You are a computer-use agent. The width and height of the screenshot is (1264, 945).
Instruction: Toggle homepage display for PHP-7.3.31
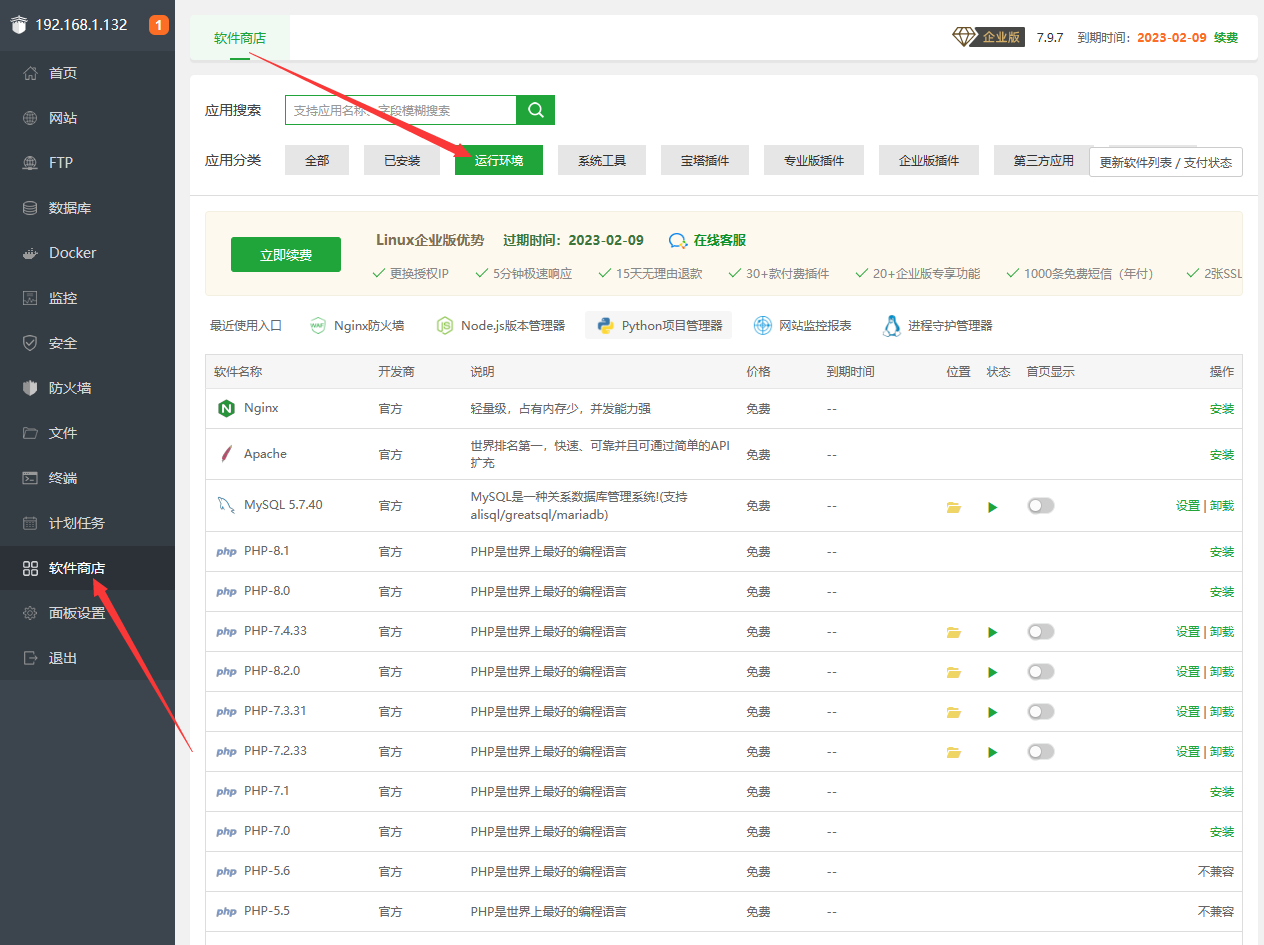coord(1041,711)
